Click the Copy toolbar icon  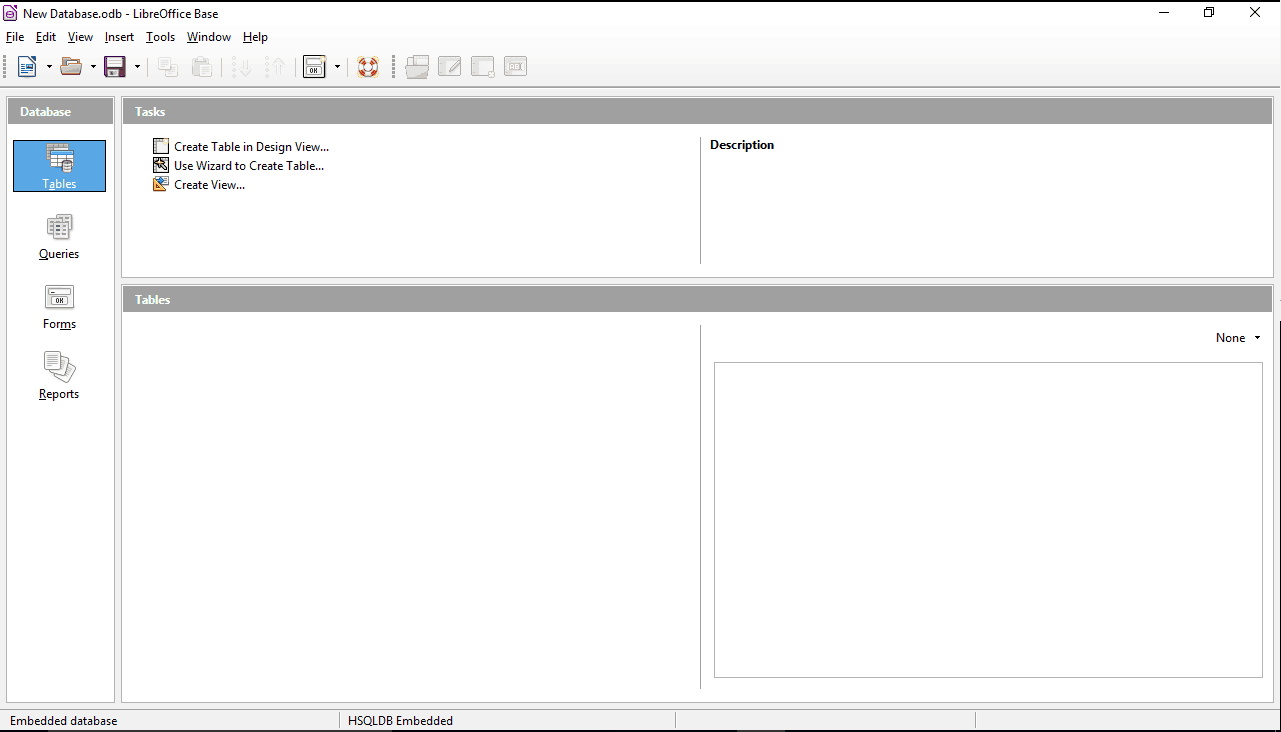(168, 67)
